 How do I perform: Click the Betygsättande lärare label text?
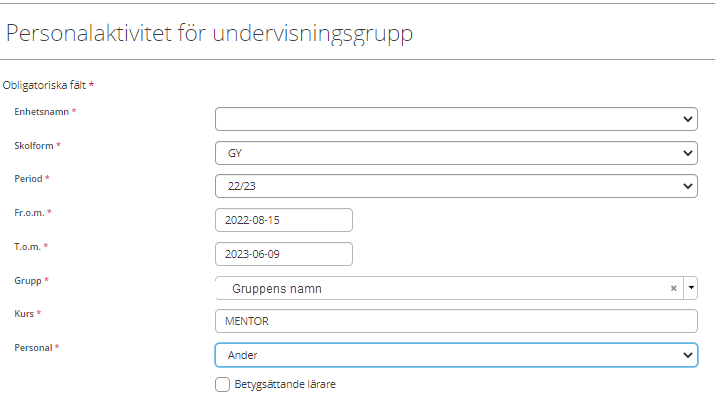[x=285, y=385]
